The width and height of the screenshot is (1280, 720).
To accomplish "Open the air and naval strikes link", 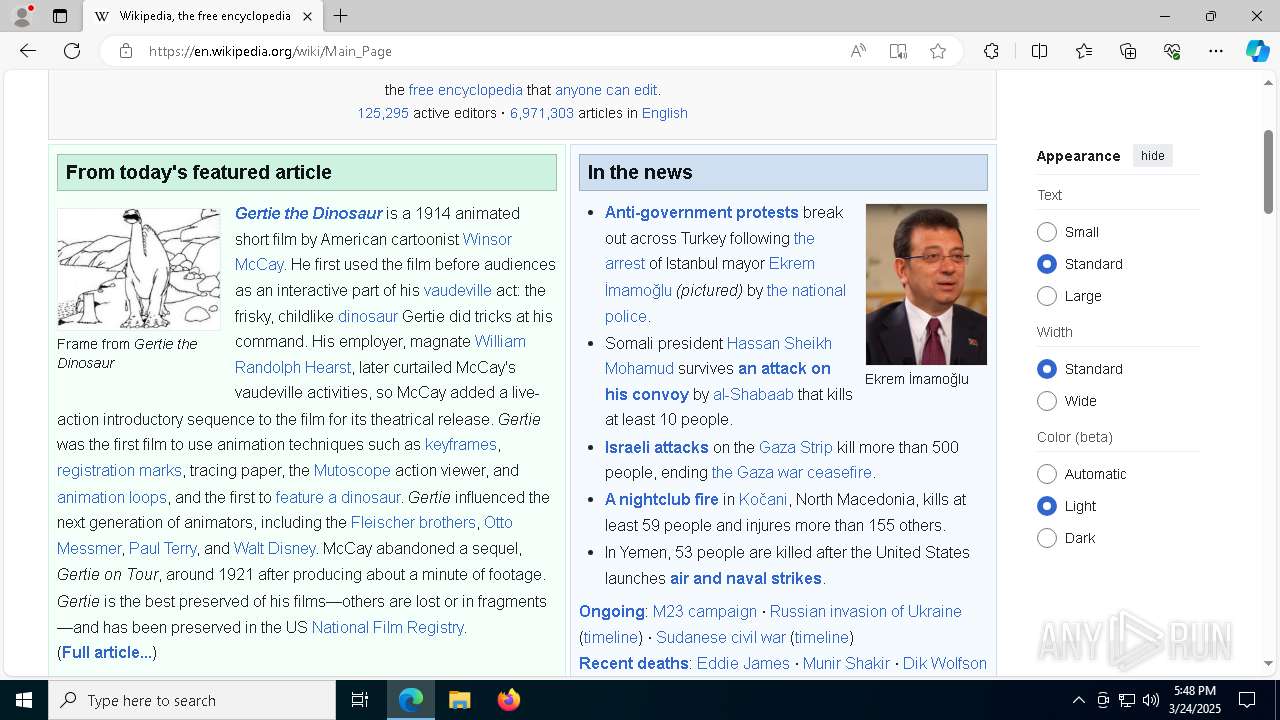I will coord(746,578).
